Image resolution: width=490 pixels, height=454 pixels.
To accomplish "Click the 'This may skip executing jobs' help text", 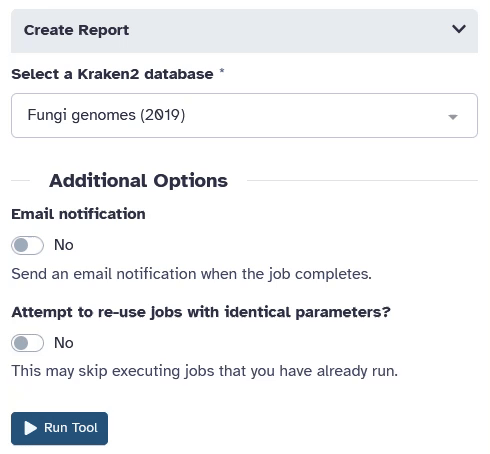I will [x=205, y=371].
